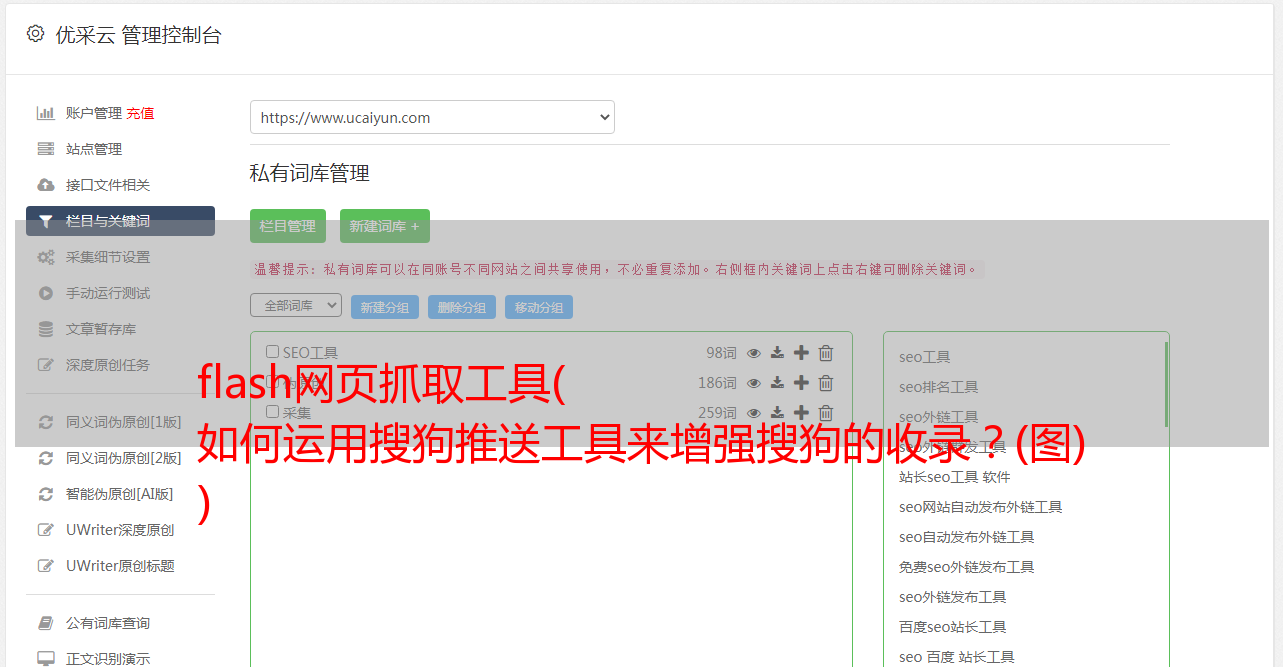Select keyword seo 百度 站长工具

957,657
